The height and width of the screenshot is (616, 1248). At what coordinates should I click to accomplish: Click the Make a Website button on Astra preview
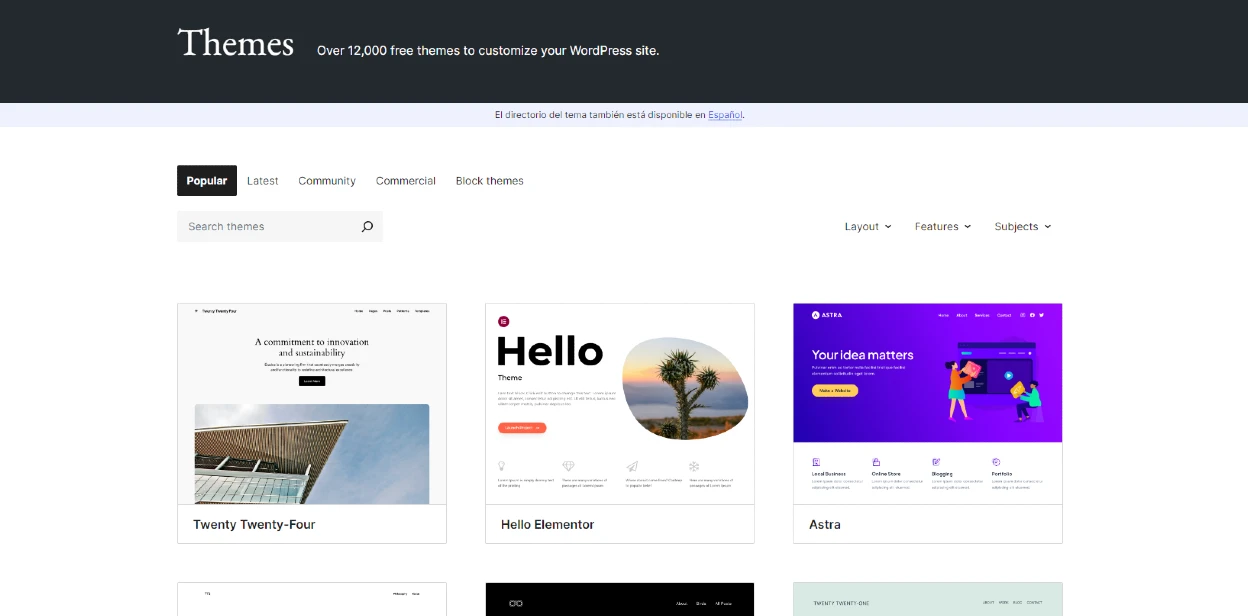(x=835, y=390)
